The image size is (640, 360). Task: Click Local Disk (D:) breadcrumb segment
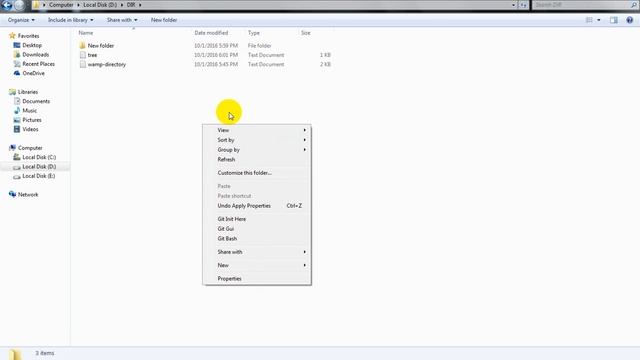100,5
